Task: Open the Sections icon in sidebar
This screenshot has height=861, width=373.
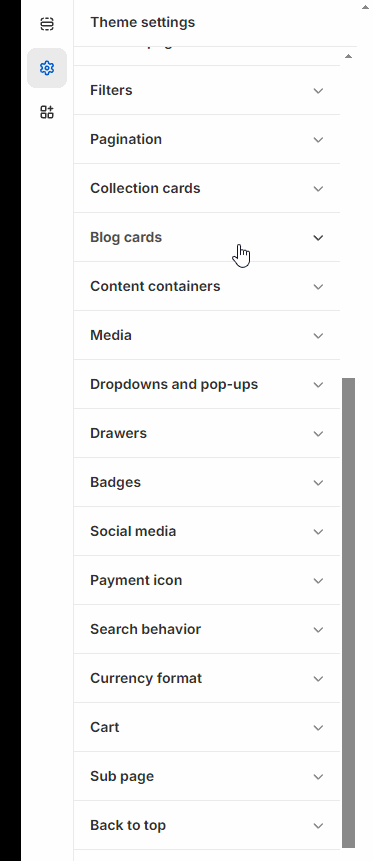Action: tap(47, 24)
